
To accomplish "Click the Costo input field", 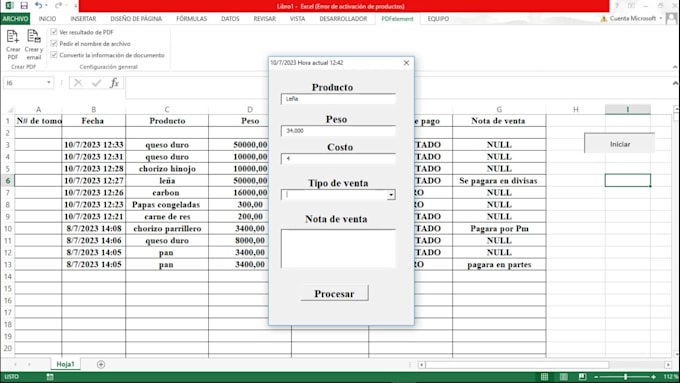I will [338, 159].
